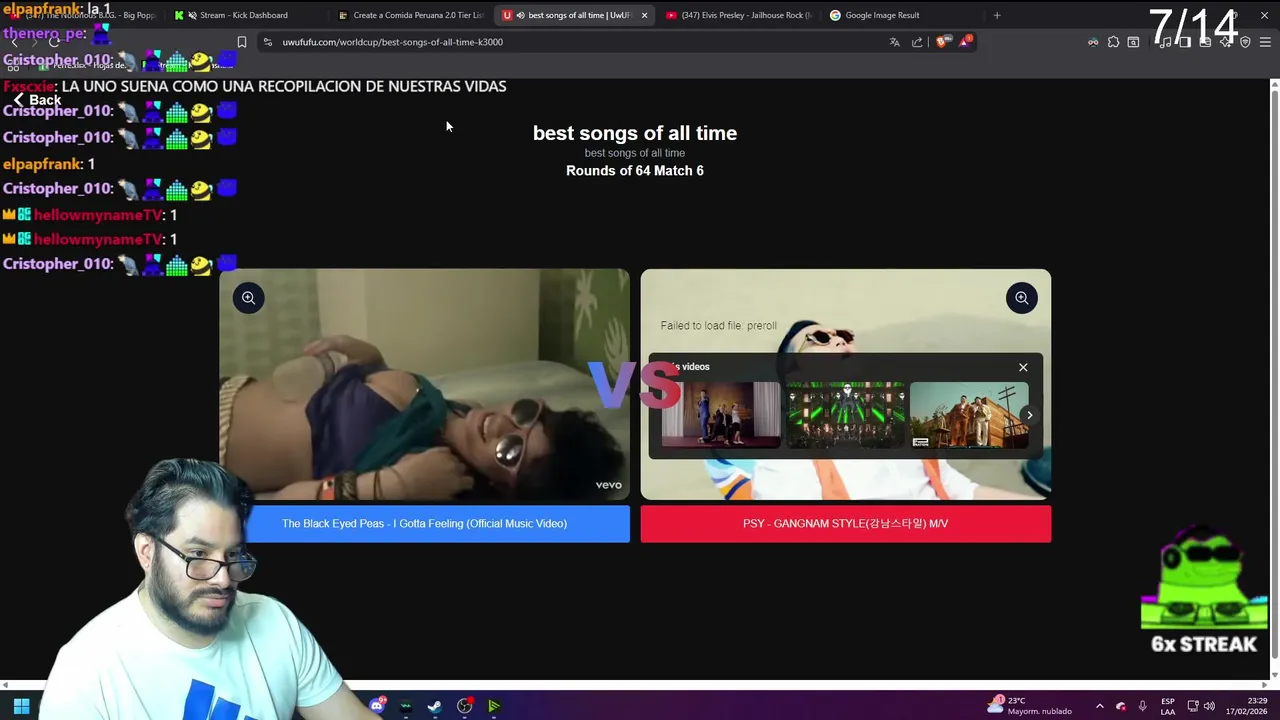1280x720 pixels.
Task: Share this page link
Action: click(x=917, y=42)
